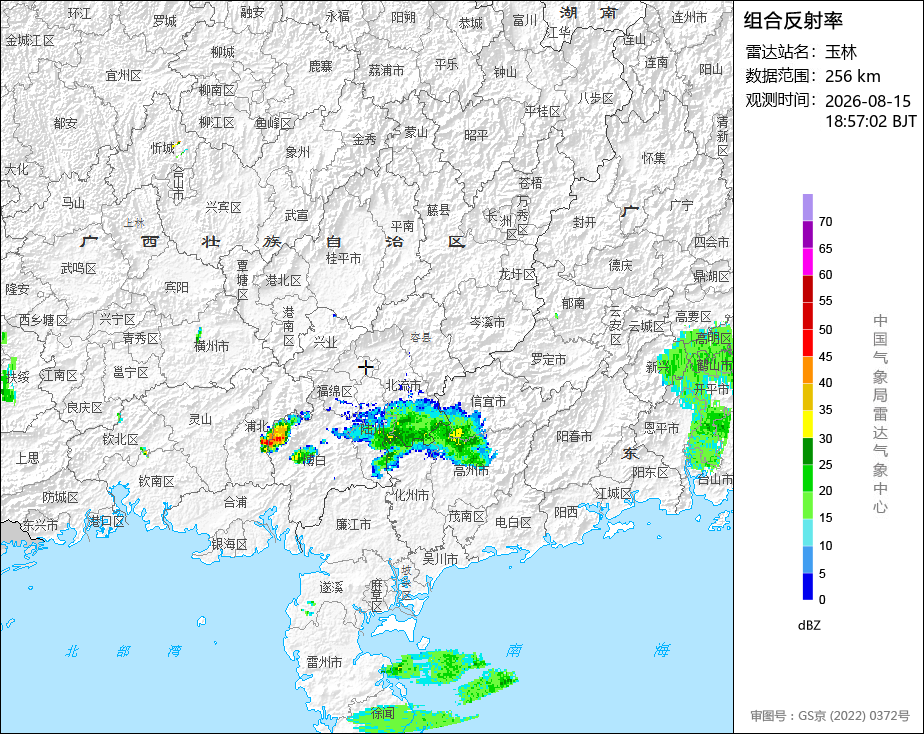Click the dBZ unit label under legend
The height and width of the screenshot is (734, 924).
coord(809,625)
